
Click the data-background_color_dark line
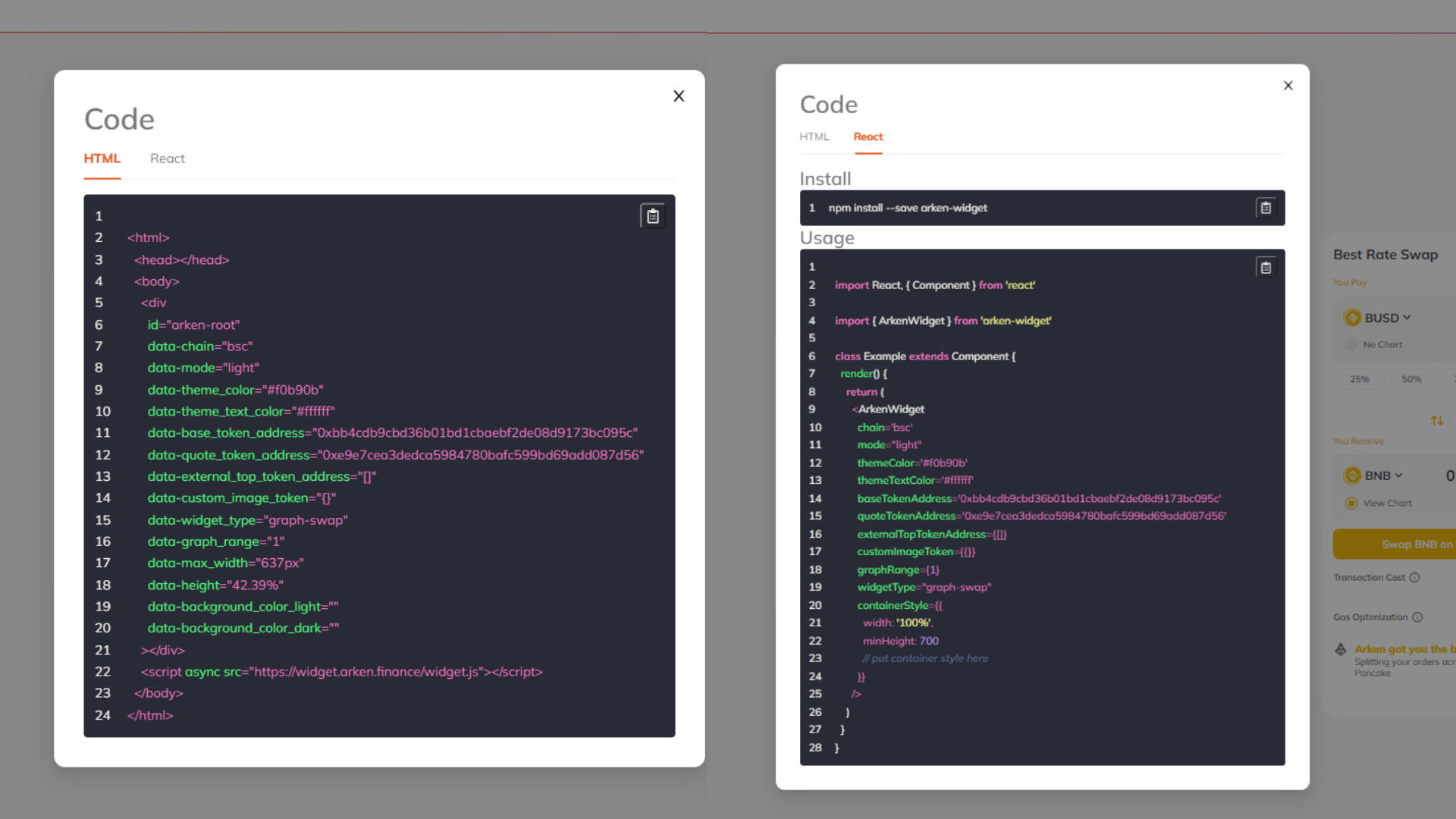coord(243,628)
